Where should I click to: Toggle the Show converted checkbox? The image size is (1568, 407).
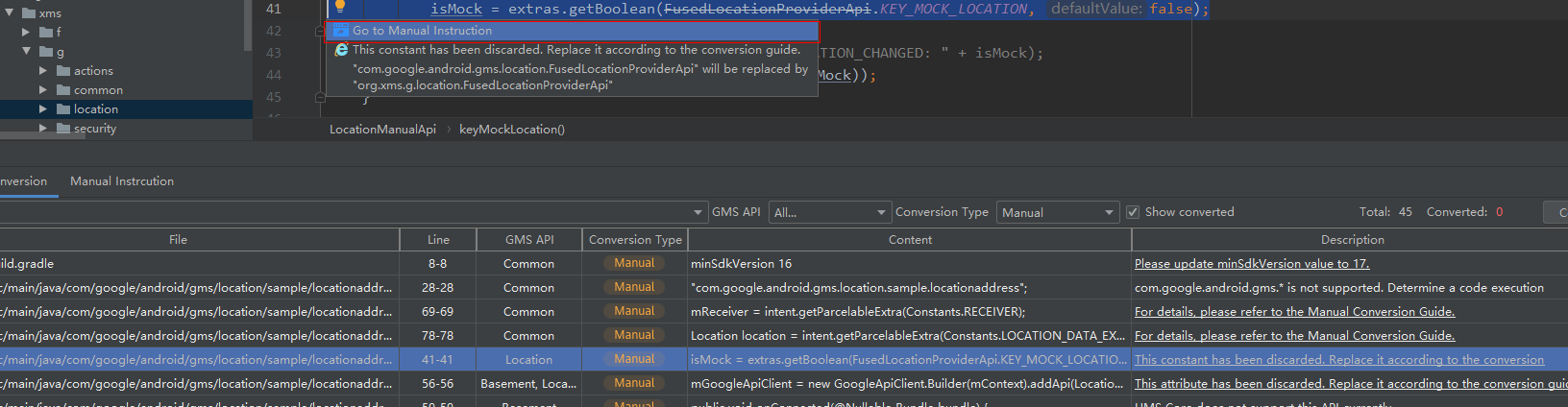(1133, 212)
